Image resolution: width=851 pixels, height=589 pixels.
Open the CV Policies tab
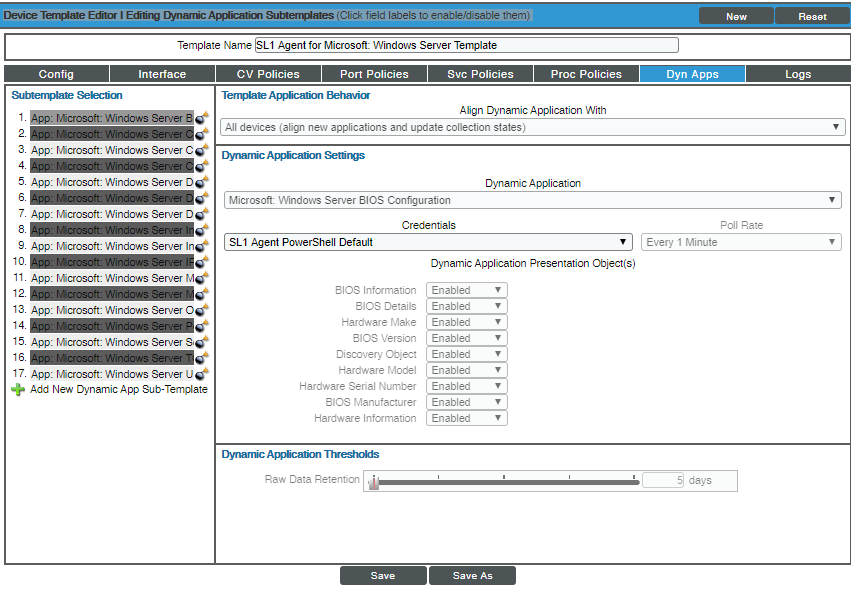(x=268, y=74)
